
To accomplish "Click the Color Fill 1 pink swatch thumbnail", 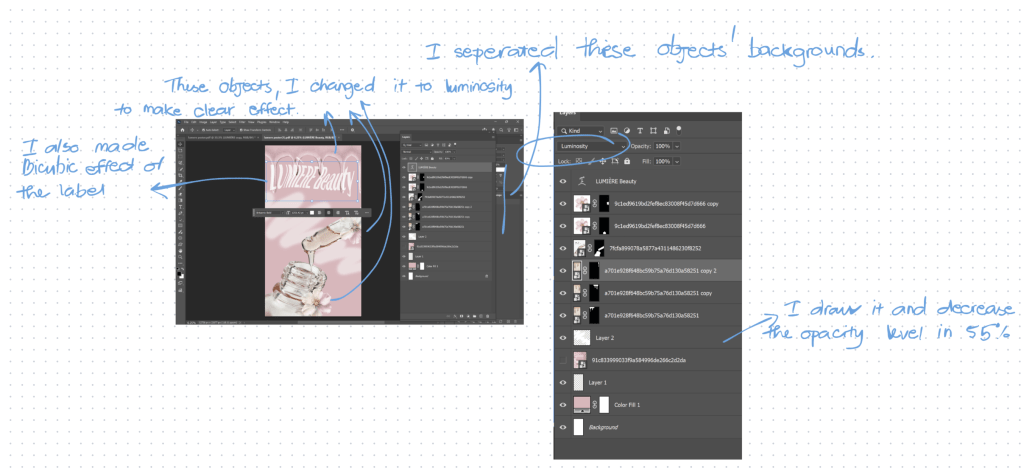I will pos(580,405).
